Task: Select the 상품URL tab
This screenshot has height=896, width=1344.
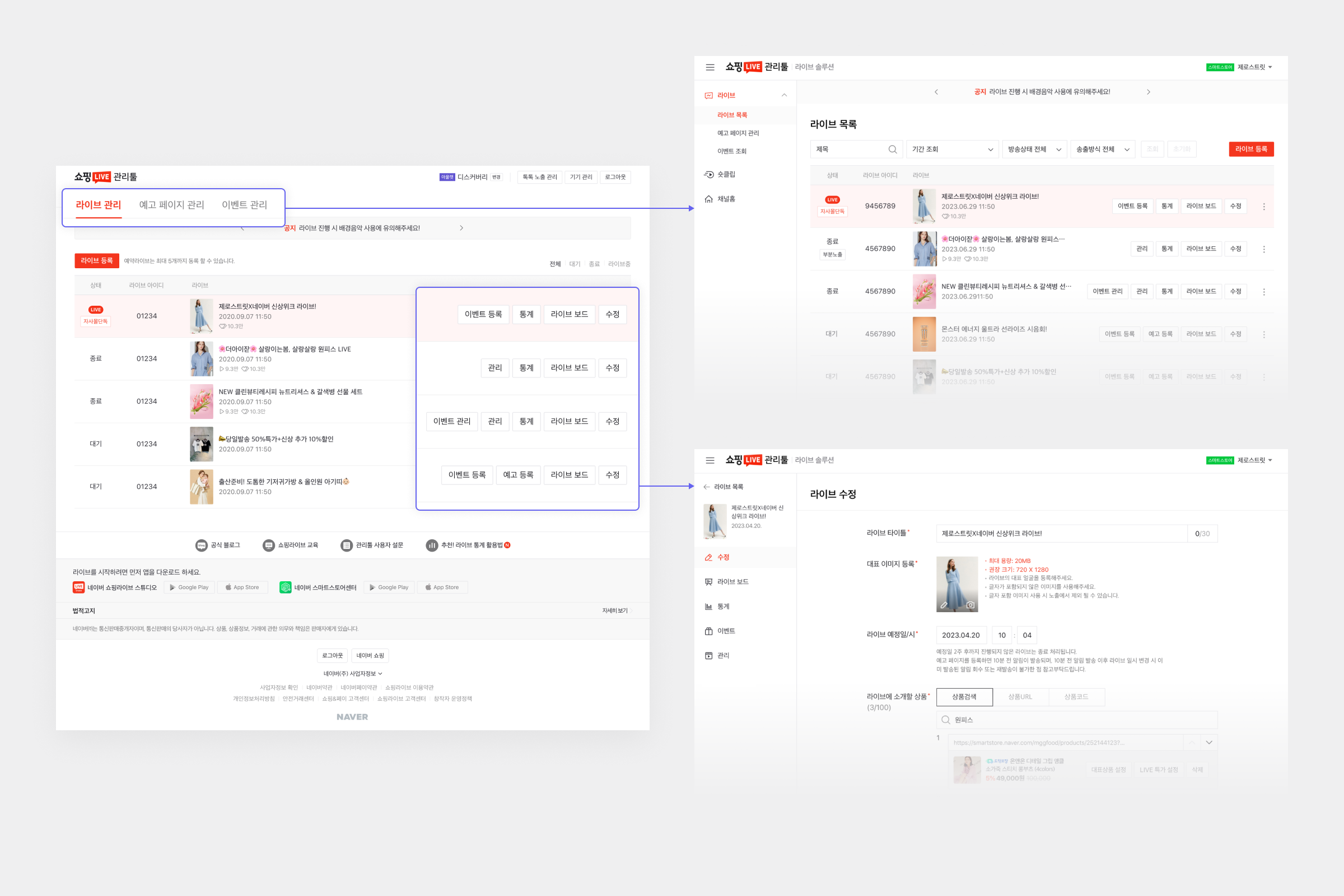Action: 1019,697
